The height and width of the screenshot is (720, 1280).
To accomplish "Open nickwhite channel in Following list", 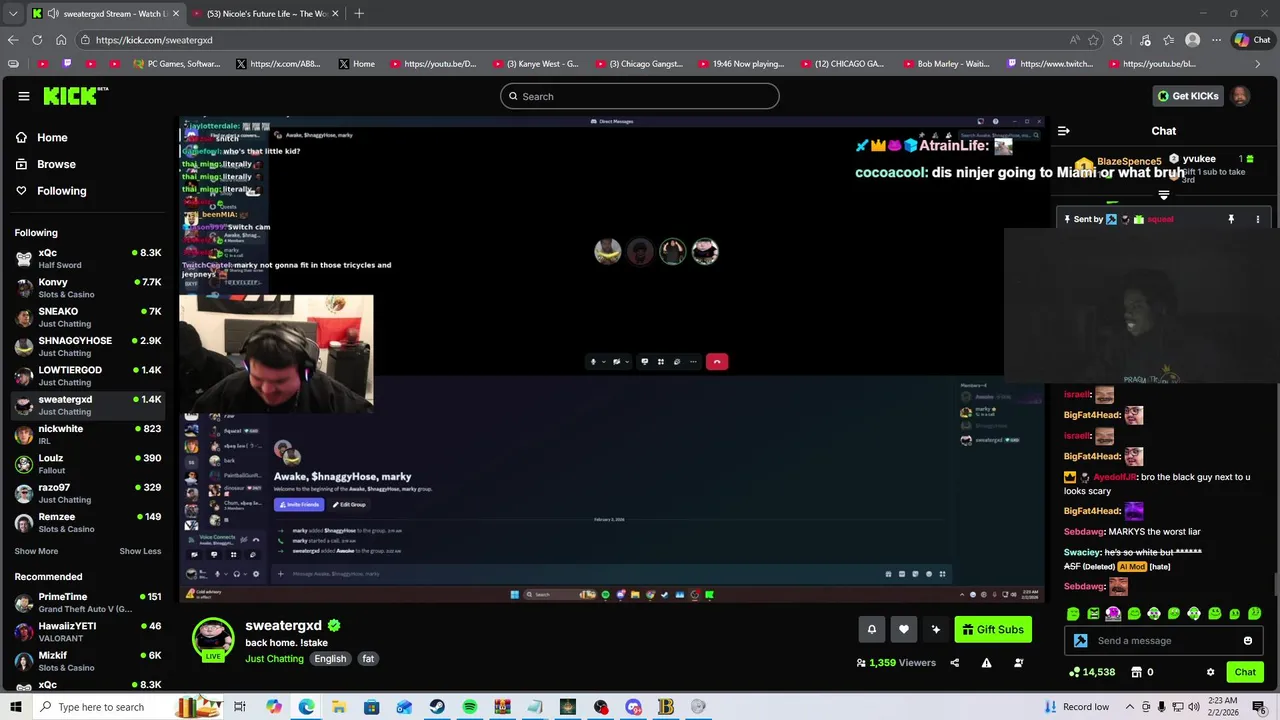I will [88, 434].
